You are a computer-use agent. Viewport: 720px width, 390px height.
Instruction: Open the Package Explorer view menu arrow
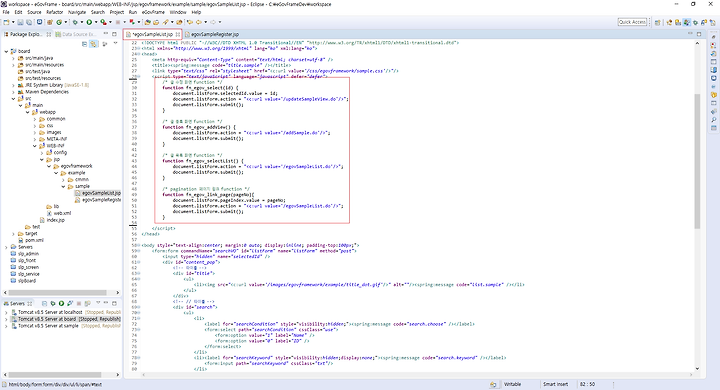coord(115,44)
